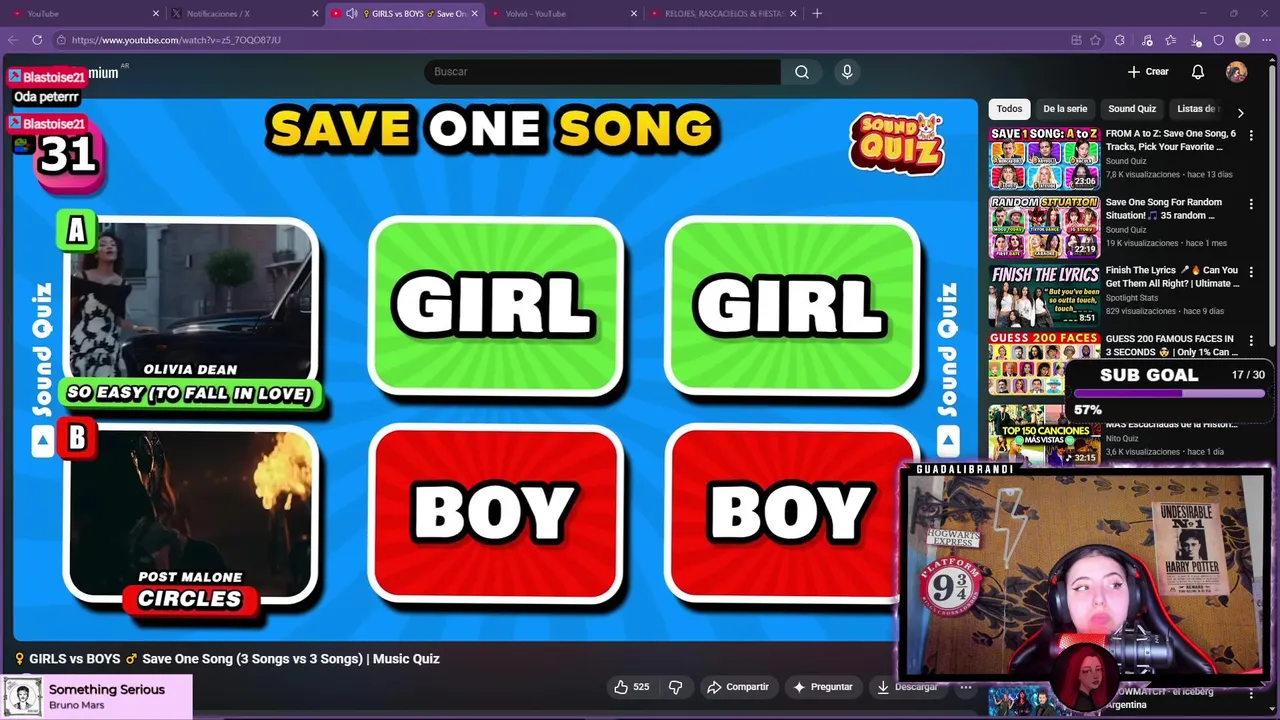Image resolution: width=1280 pixels, height=720 pixels.
Task: Close the GIRLS vs BOYS tab
Action: 475,13
